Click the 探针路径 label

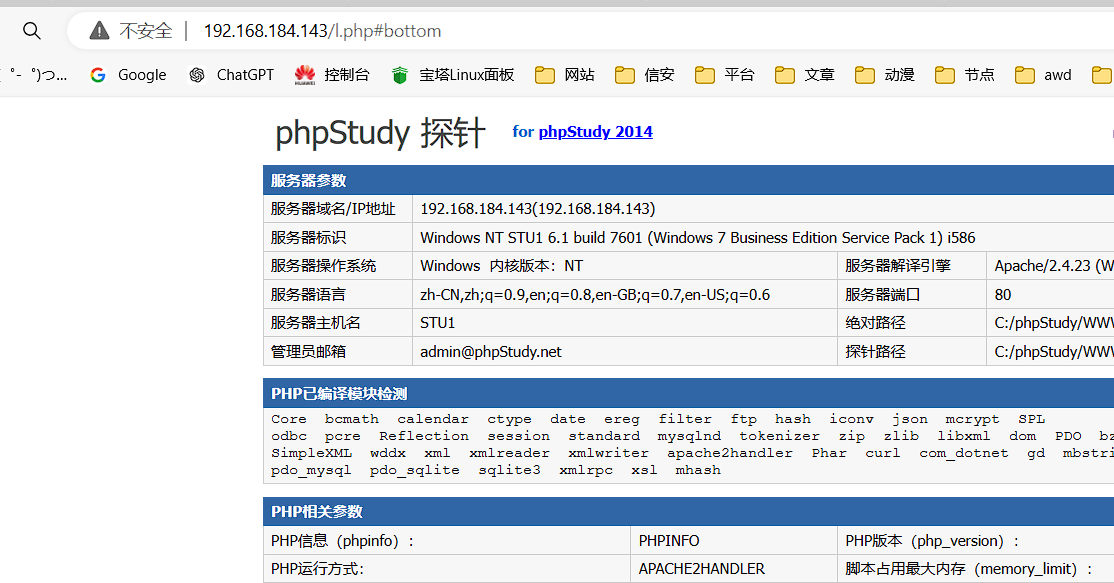875,352
